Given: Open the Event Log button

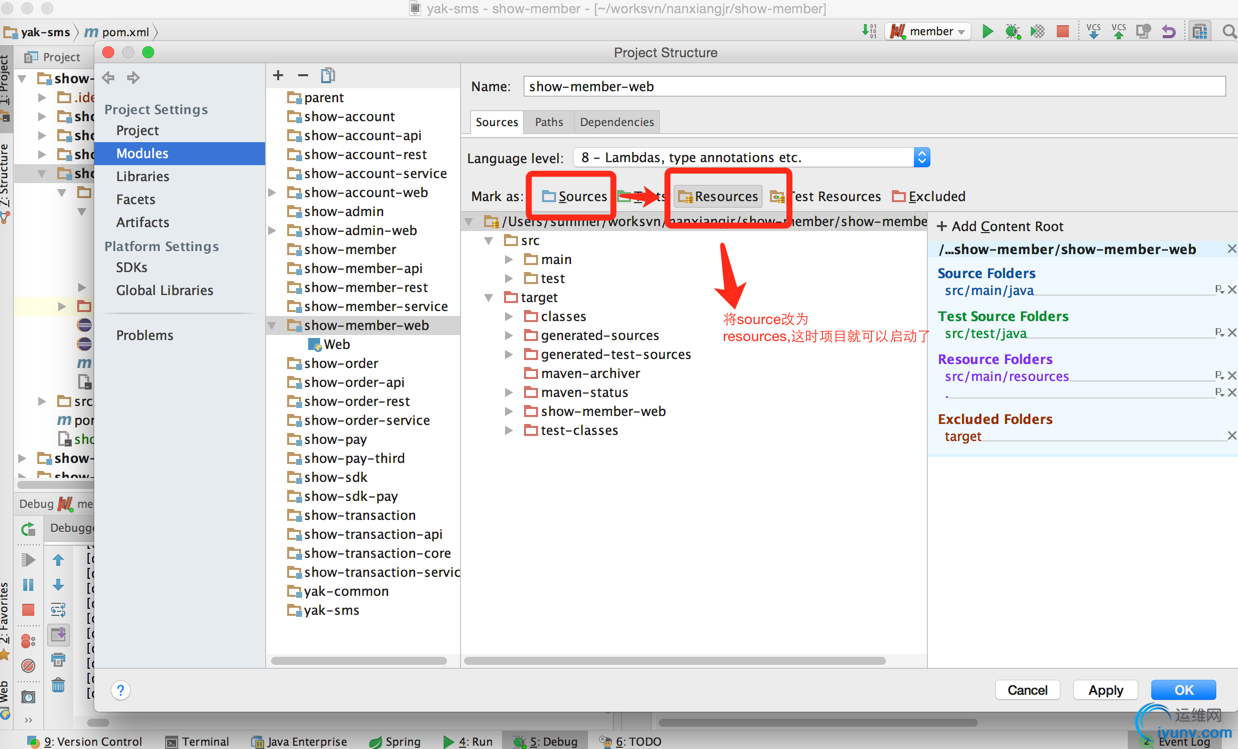Looking at the screenshot, I should [x=1177, y=741].
